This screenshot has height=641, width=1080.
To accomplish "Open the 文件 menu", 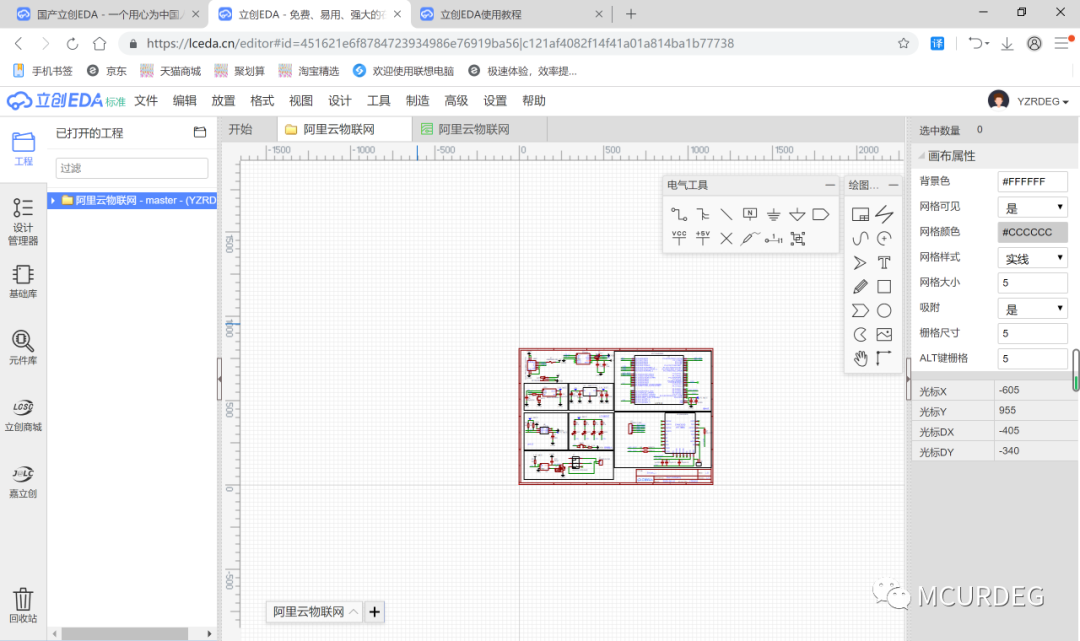I will click(x=146, y=101).
